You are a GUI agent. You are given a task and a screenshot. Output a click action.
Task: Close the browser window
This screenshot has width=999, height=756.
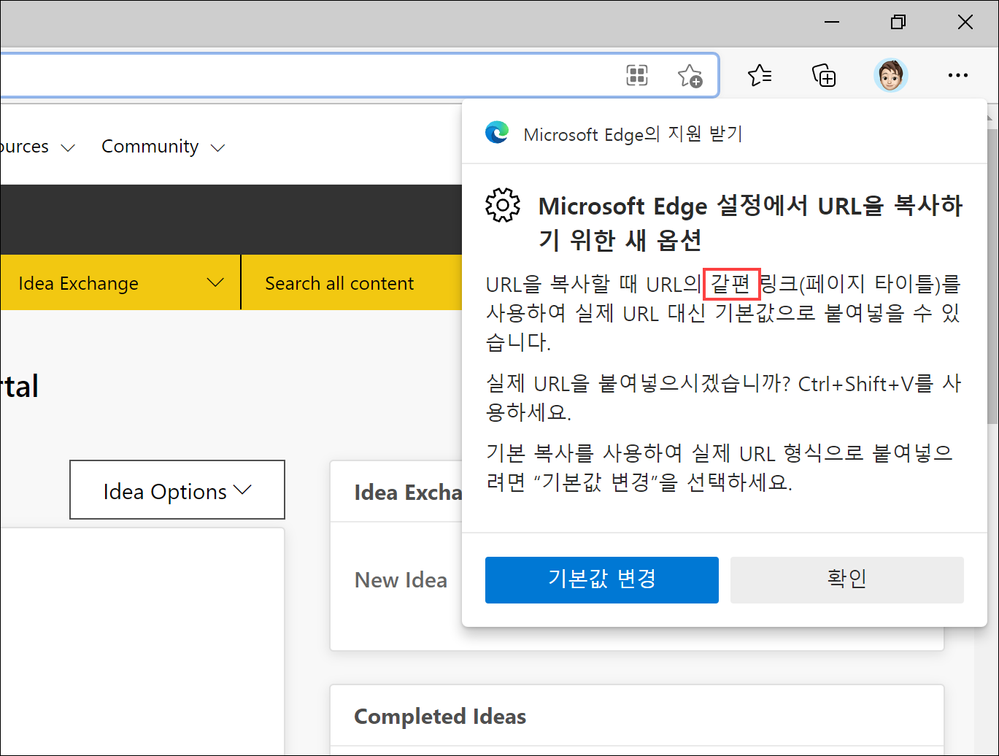[965, 22]
